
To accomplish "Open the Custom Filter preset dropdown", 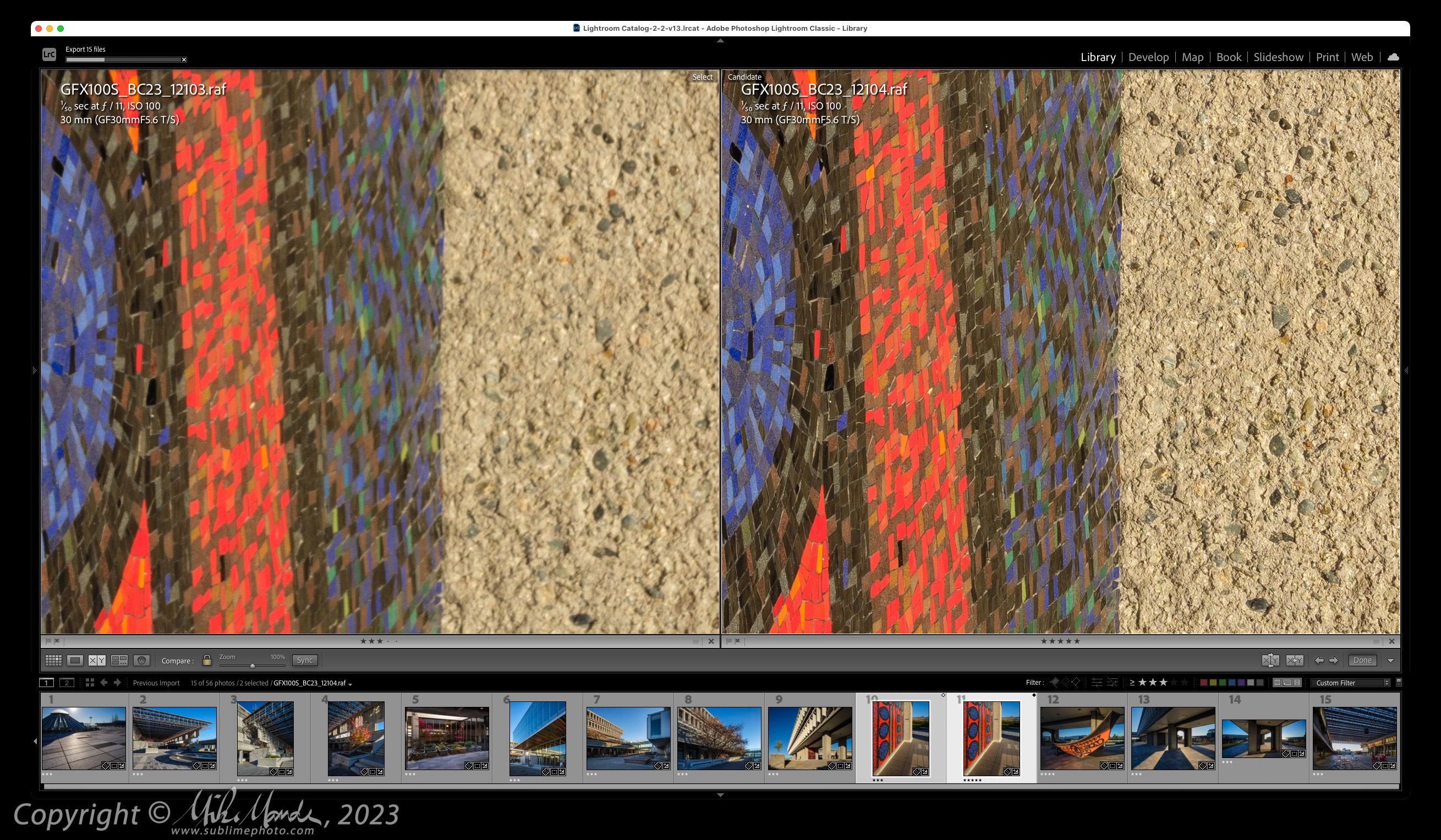I will tap(1352, 683).
